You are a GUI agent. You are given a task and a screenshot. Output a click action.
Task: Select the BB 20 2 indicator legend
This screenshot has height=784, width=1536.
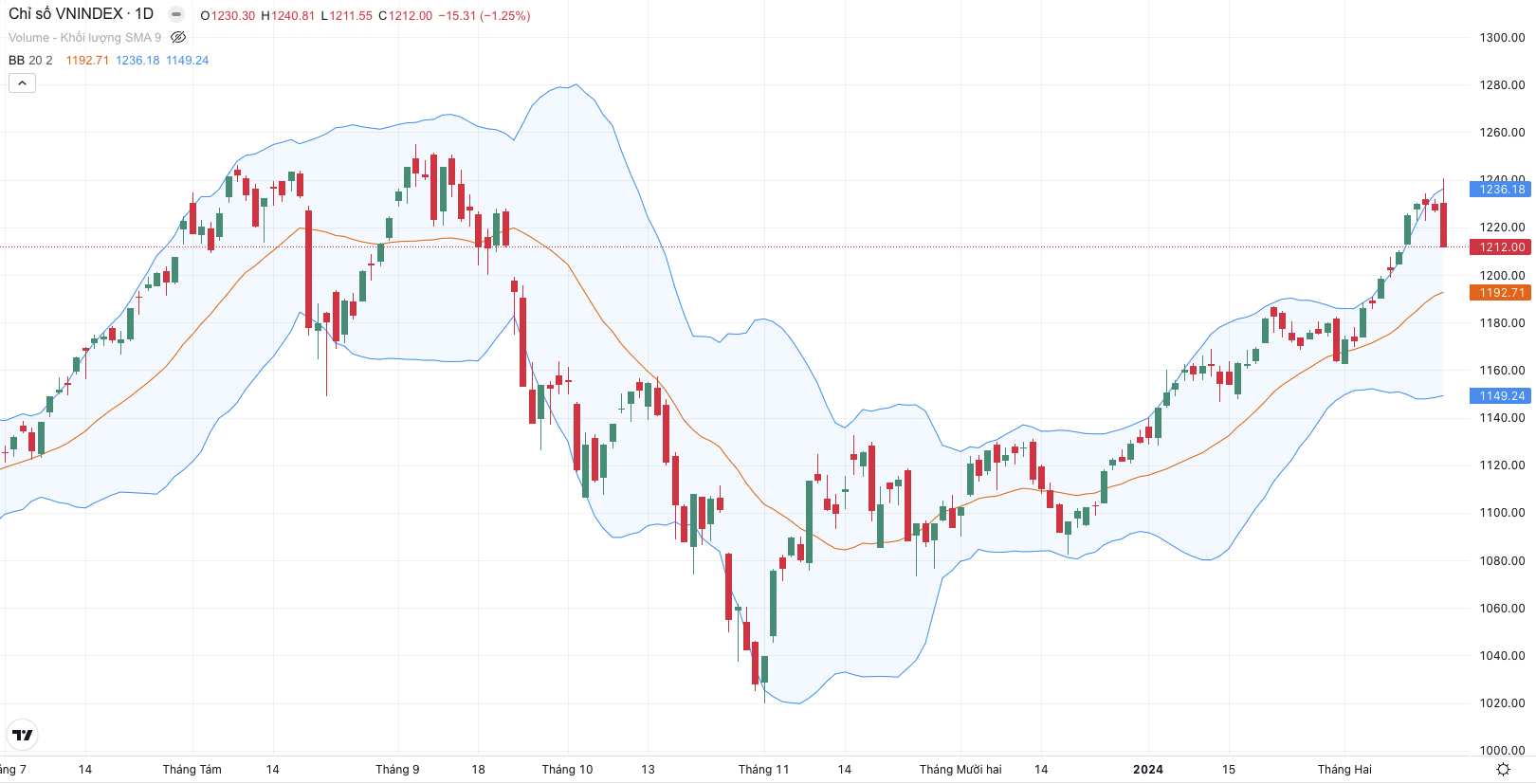click(x=30, y=61)
